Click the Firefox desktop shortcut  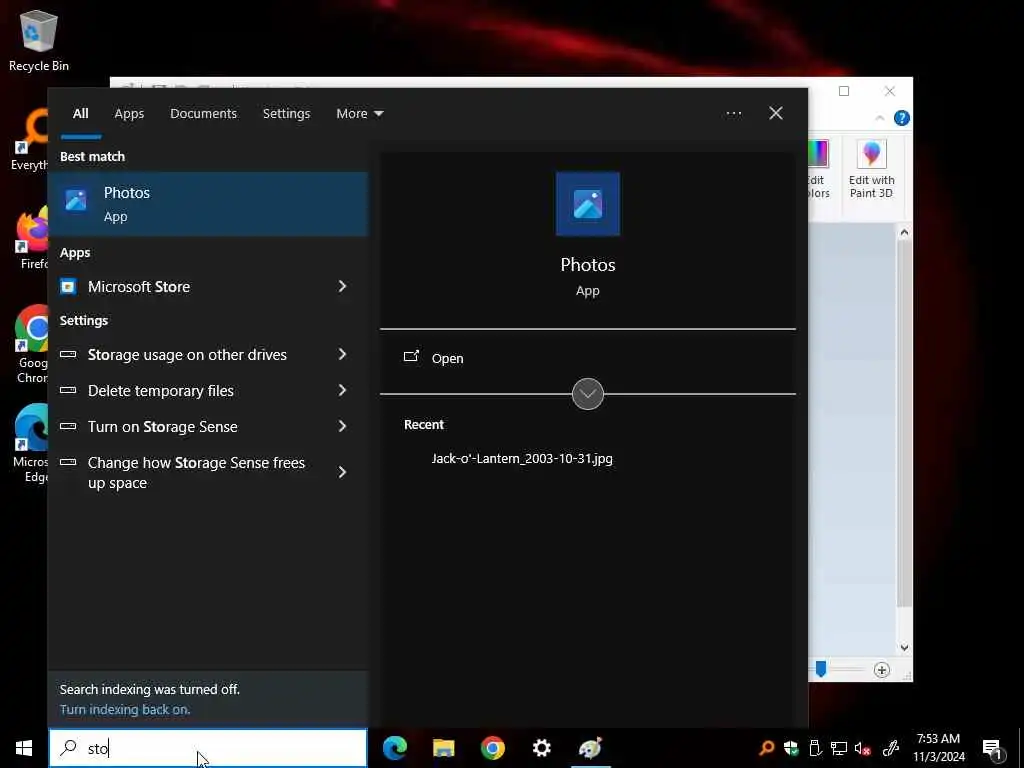coord(33,238)
